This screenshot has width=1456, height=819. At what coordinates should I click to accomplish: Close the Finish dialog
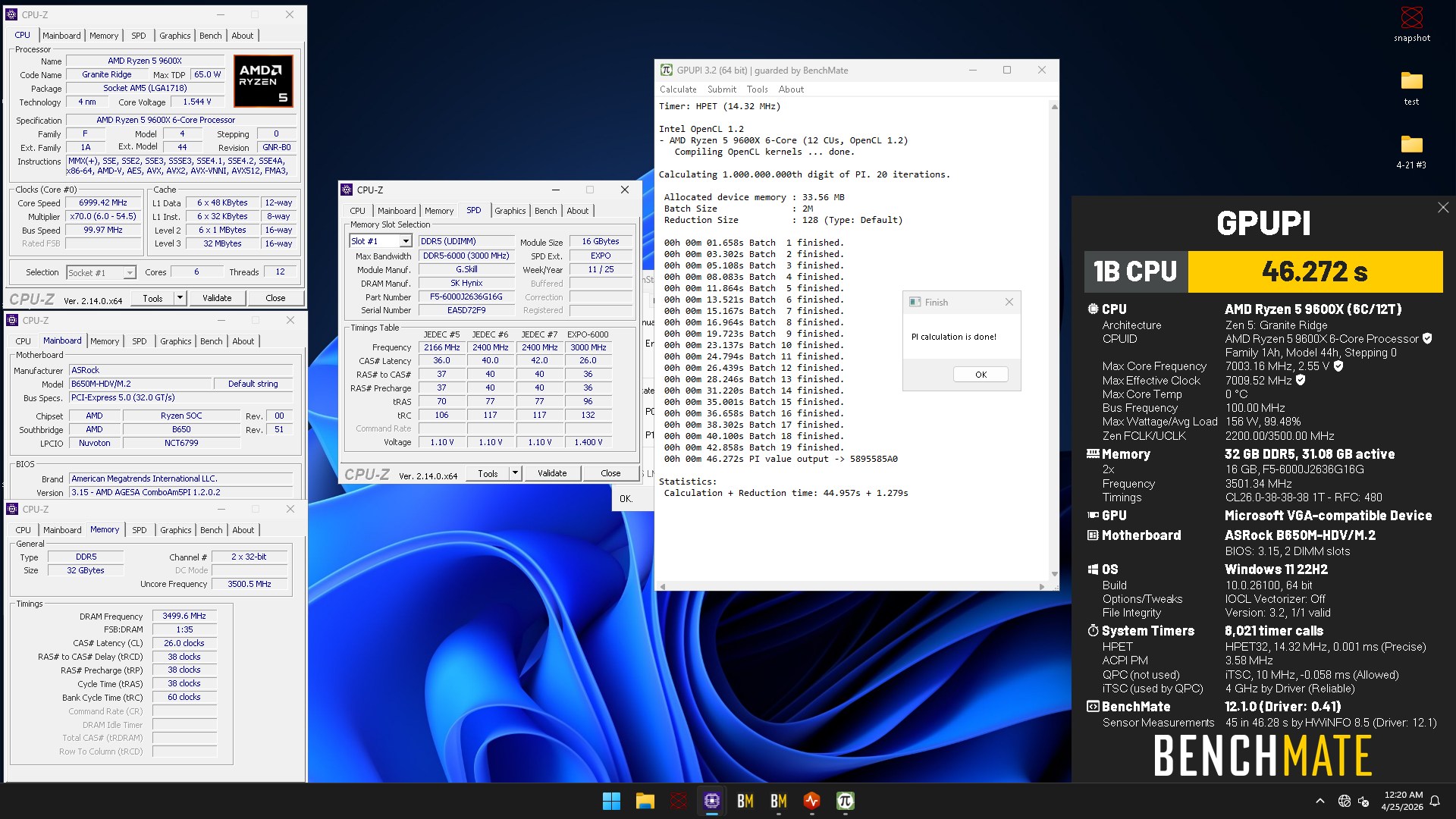point(1009,302)
